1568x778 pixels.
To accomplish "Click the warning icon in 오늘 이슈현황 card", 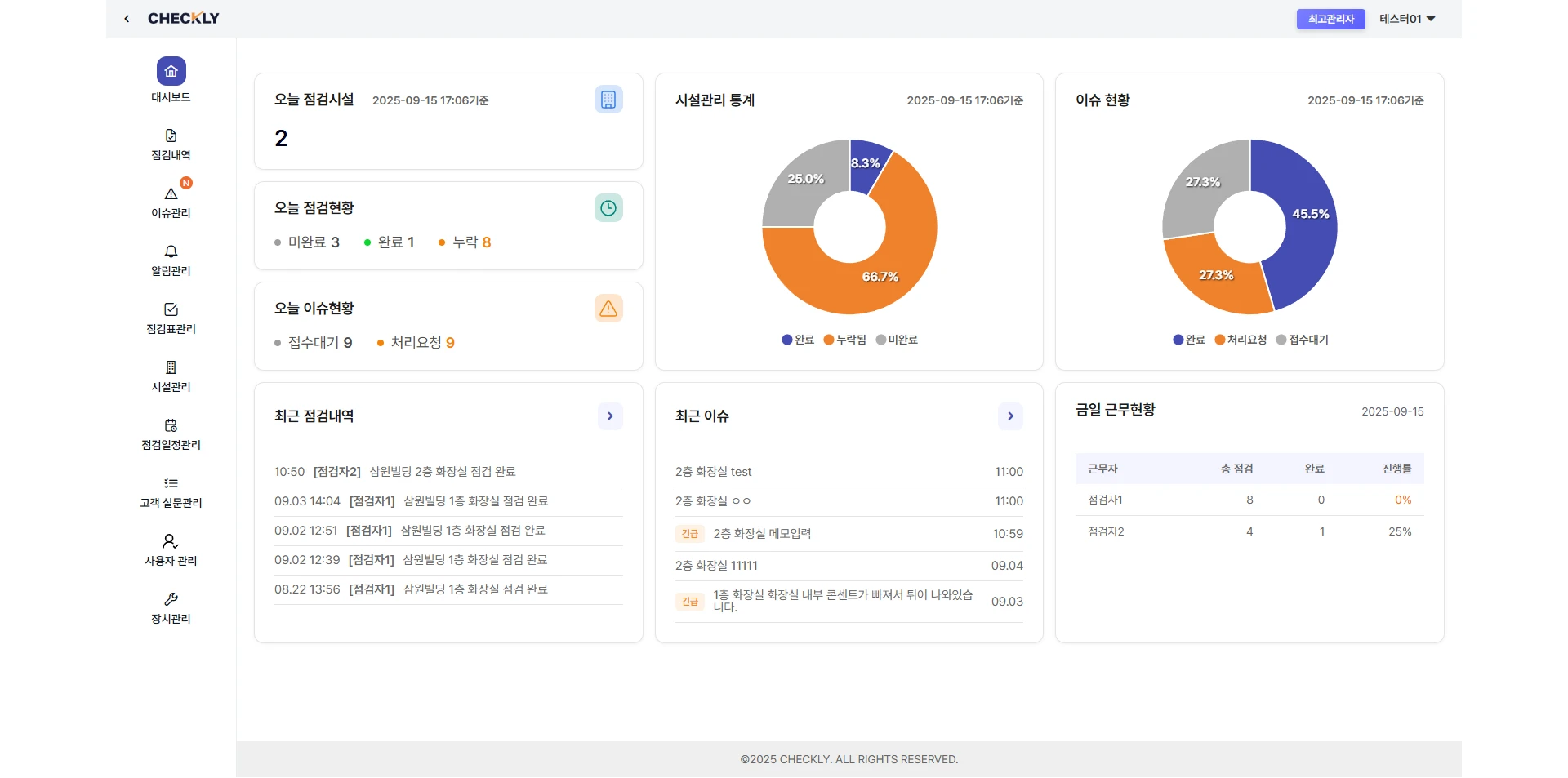I will click(x=608, y=309).
